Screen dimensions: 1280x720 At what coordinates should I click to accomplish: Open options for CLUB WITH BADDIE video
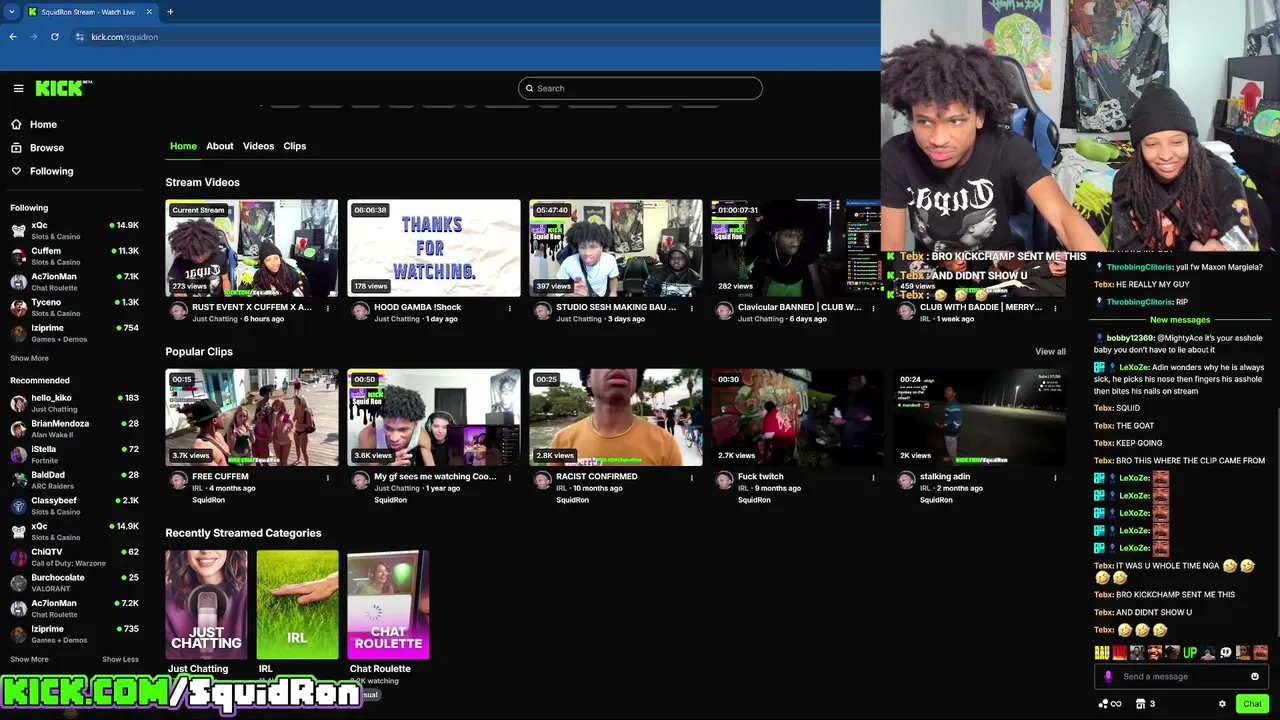click(x=1055, y=309)
